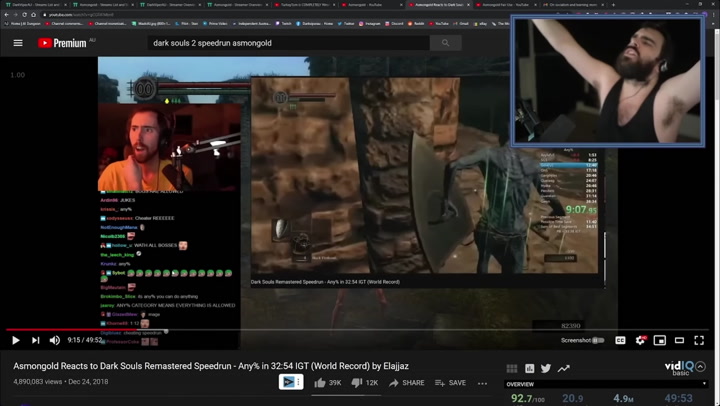Click the 92.7/100 vidIQ score
The height and width of the screenshot is (406, 720).
click(528, 399)
